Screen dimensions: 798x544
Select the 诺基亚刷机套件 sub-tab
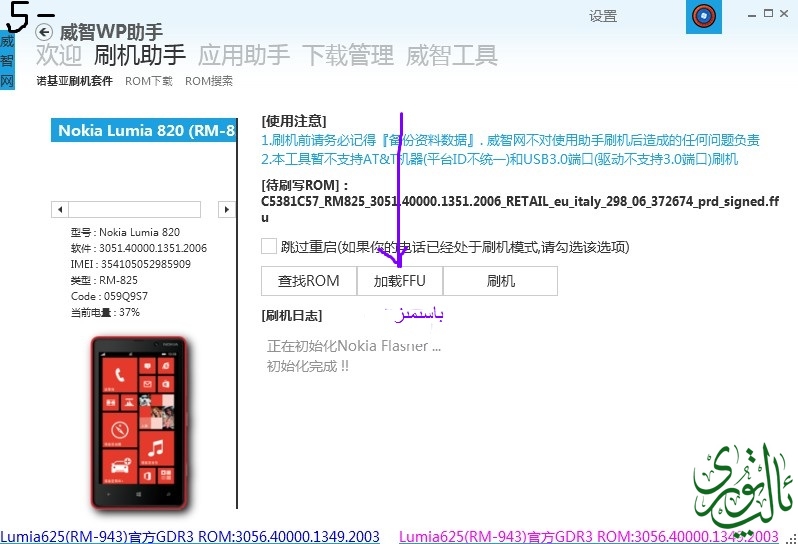click(x=74, y=81)
